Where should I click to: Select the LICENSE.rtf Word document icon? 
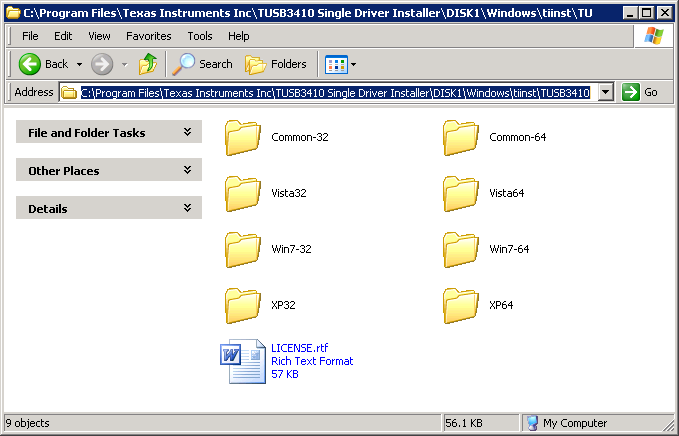pos(242,361)
